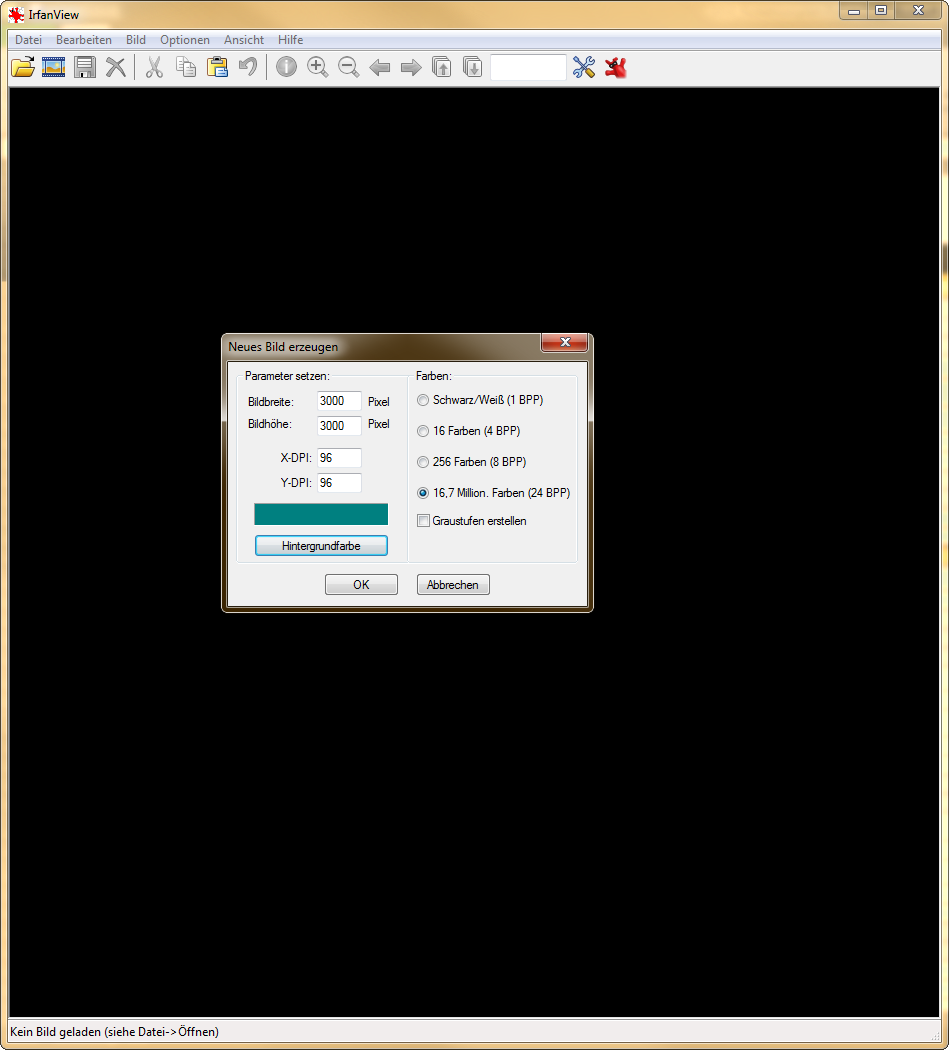Click the X-DPI input field
The image size is (949, 1050).
coord(339,458)
